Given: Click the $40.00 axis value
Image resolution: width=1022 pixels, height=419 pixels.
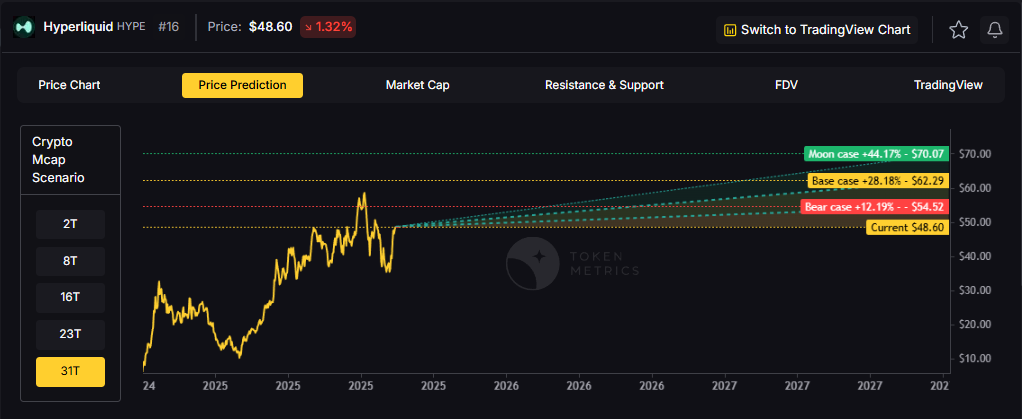Looking at the screenshot, I should [x=975, y=256].
